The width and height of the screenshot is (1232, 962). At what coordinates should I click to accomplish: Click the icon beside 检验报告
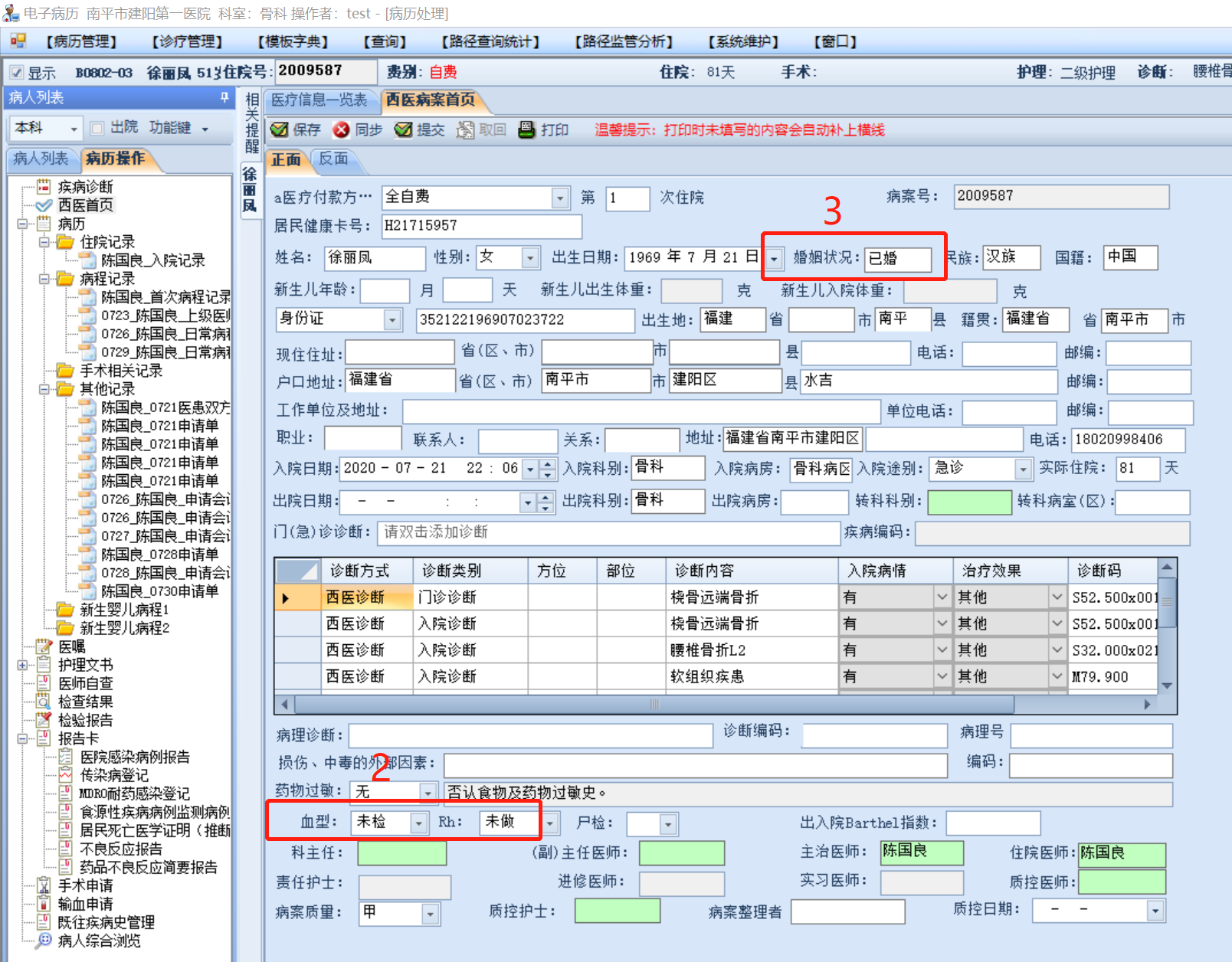point(44,720)
